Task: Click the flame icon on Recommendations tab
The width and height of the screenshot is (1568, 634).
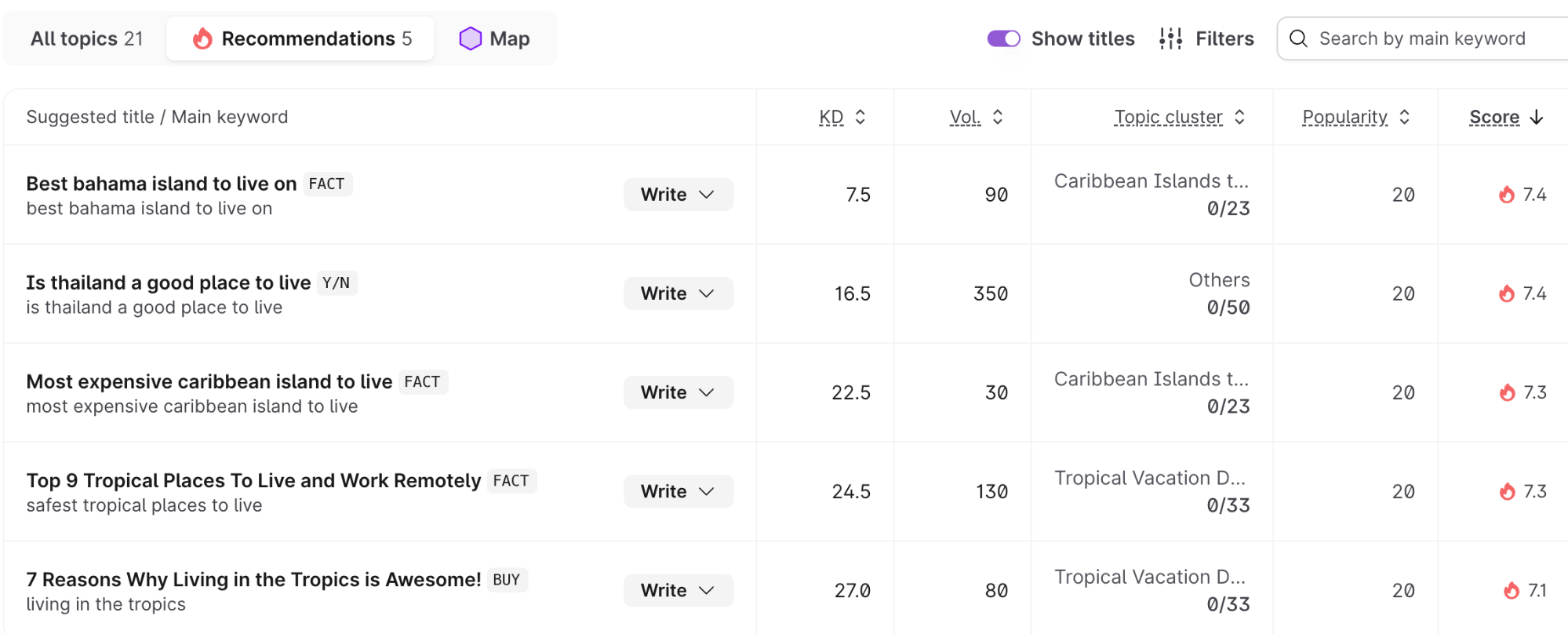Action: (202, 38)
